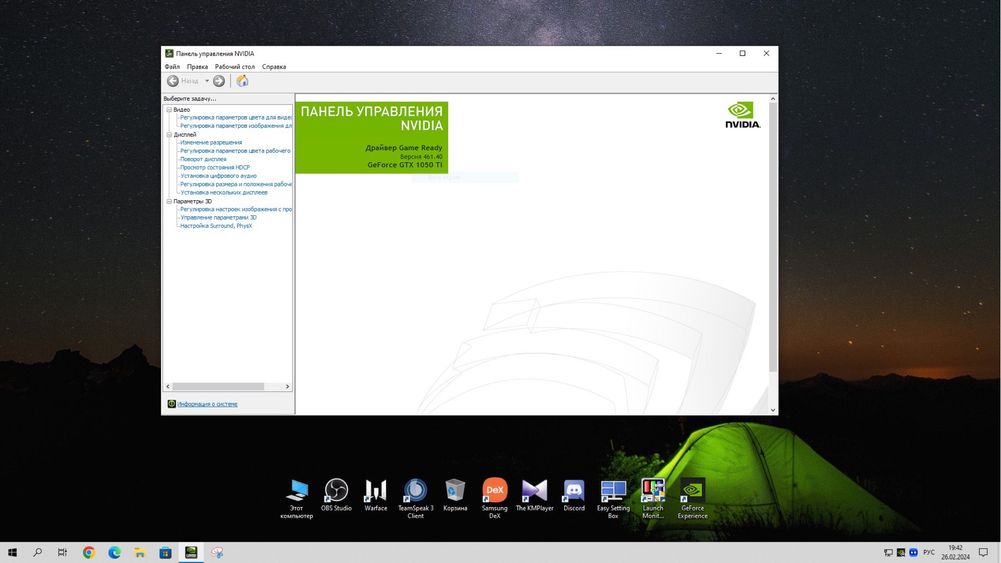Select Установка нескольких дисплеев
This screenshot has width=1001, height=563.
[223, 192]
